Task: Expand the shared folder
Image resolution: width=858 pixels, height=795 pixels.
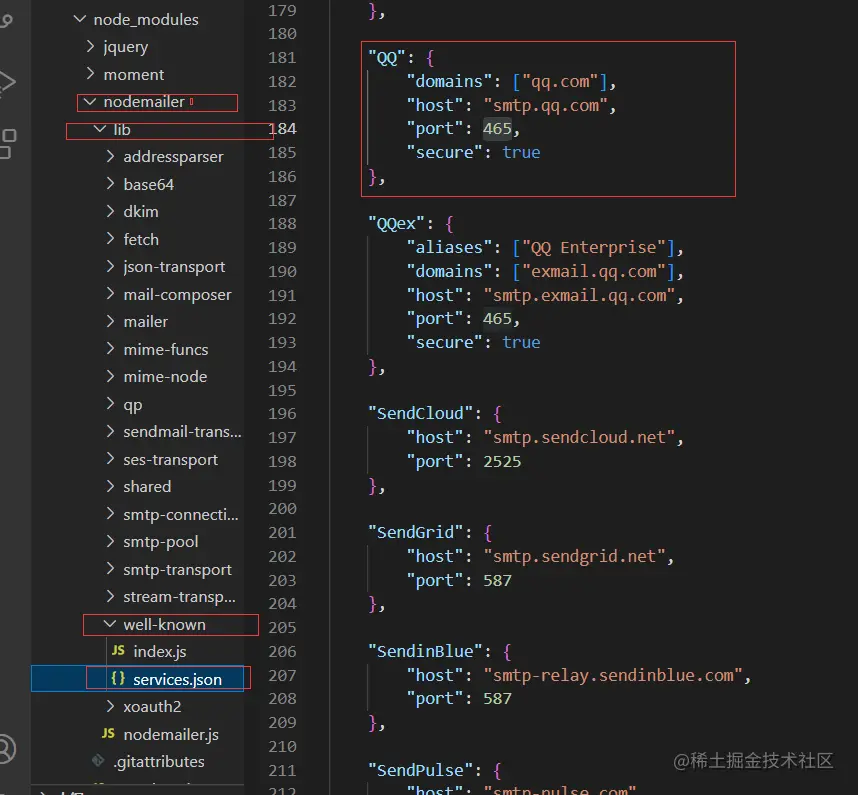Action: pos(110,486)
